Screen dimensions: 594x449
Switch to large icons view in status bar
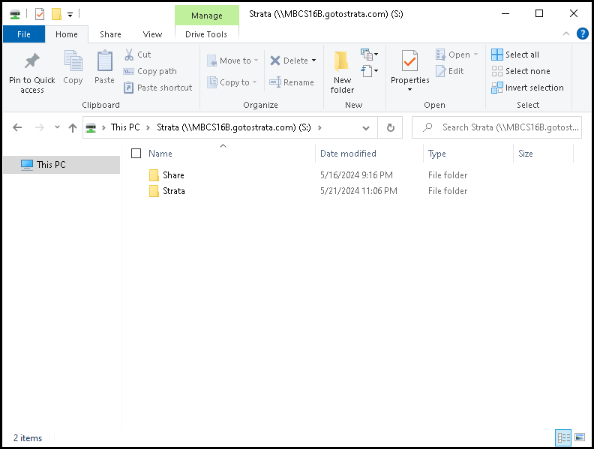(580, 438)
